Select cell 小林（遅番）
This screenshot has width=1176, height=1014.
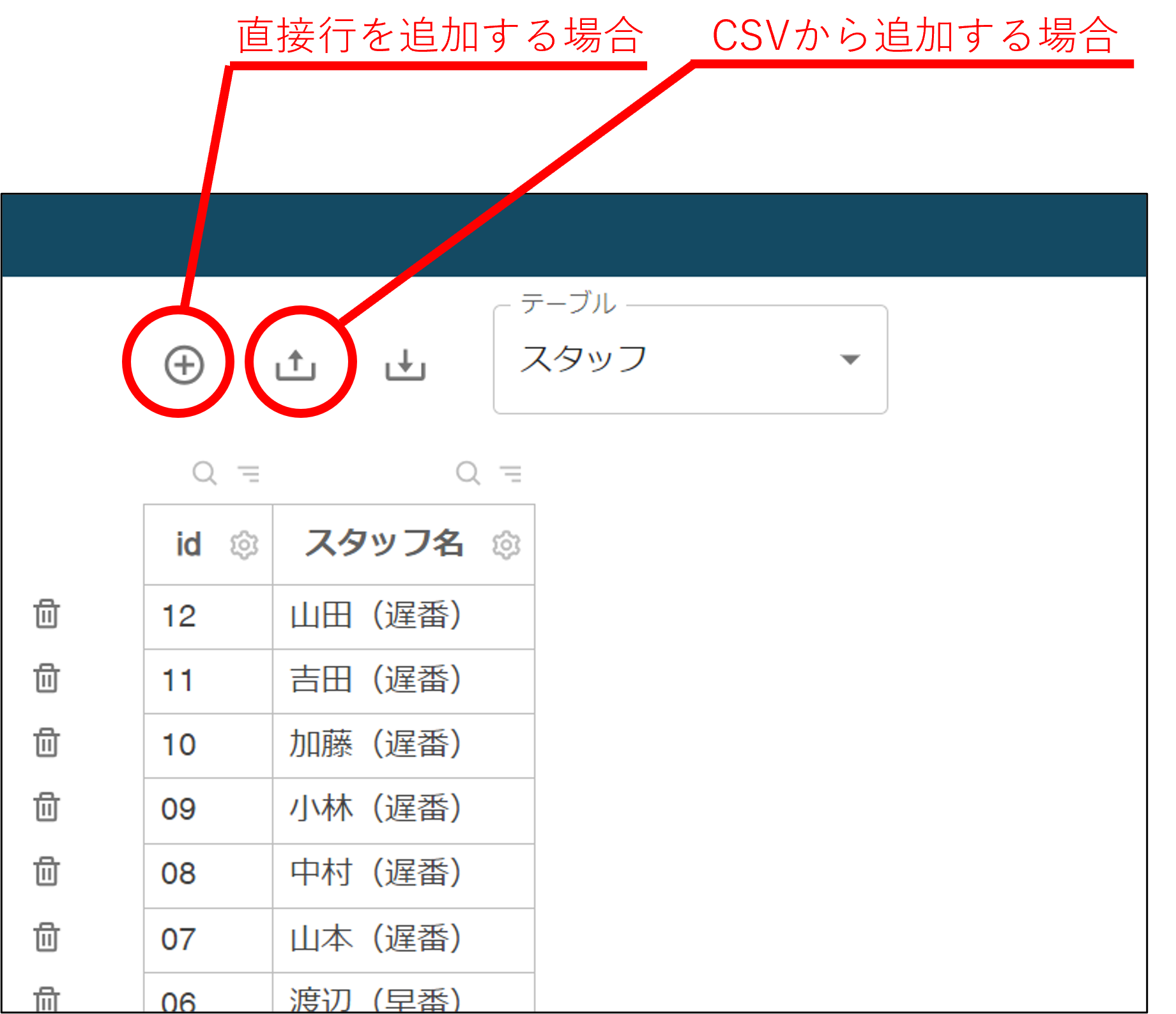coord(404,811)
